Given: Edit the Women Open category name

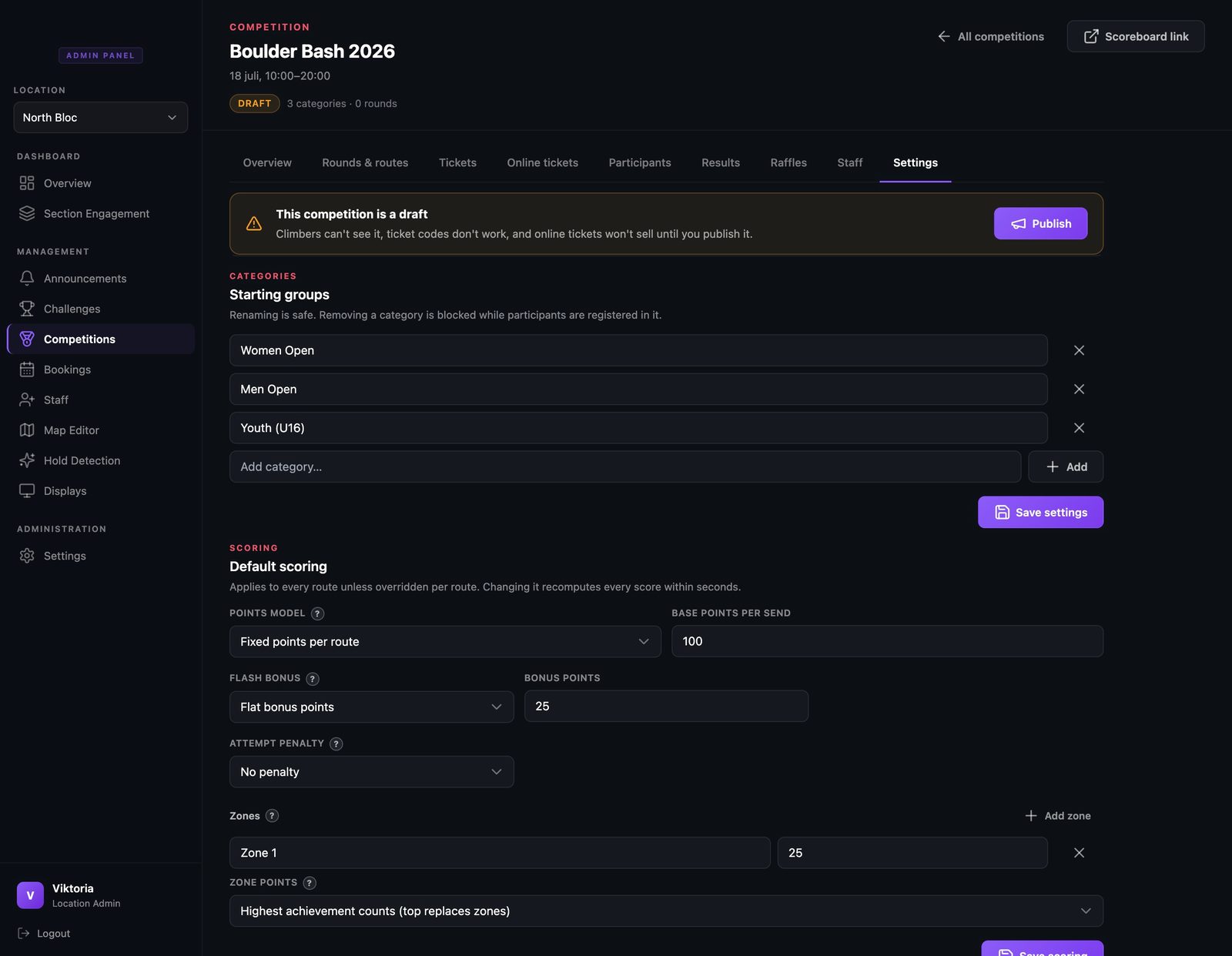Looking at the screenshot, I should (638, 350).
